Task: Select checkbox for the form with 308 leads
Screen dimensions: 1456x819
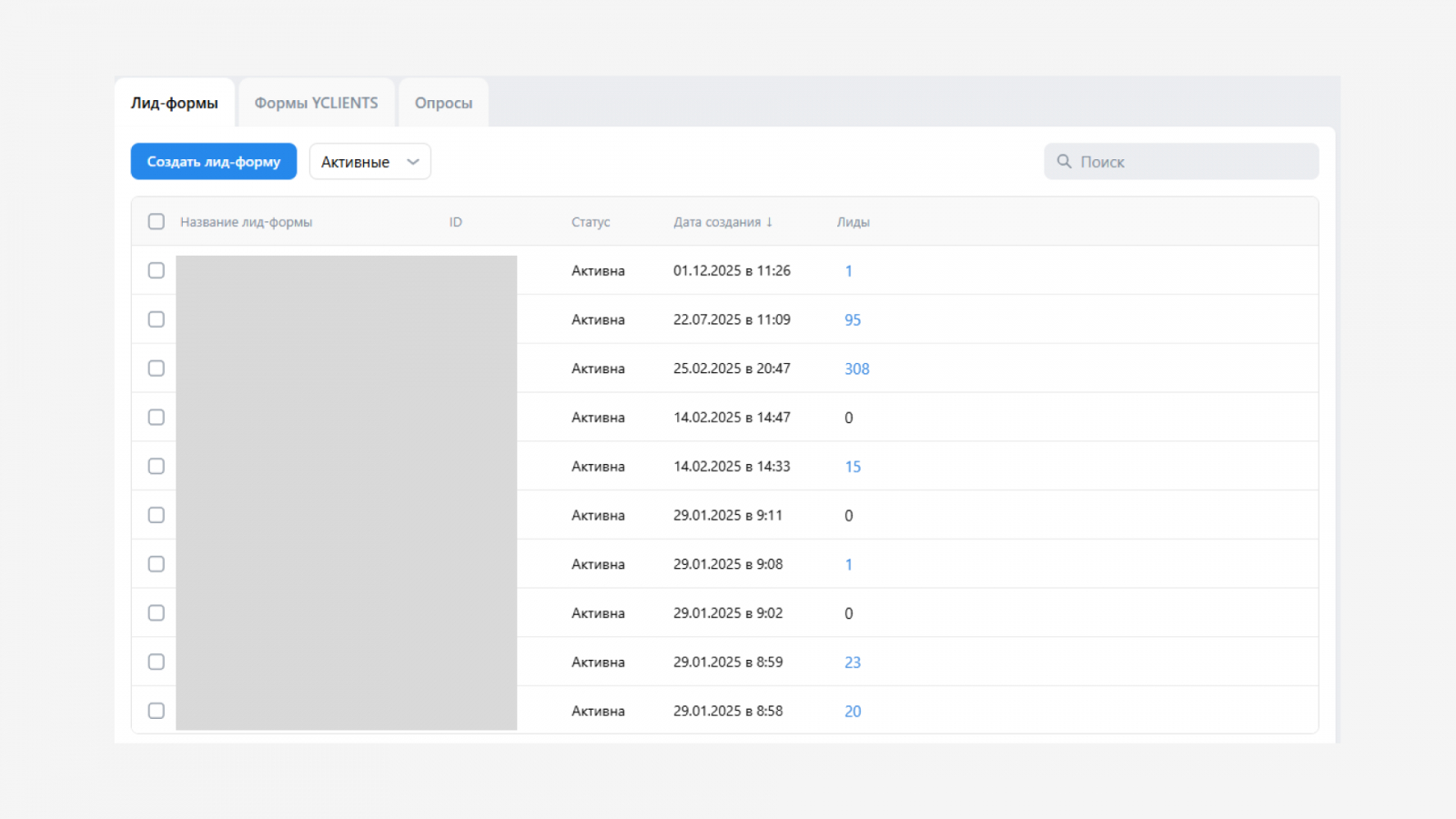Action: 157,369
